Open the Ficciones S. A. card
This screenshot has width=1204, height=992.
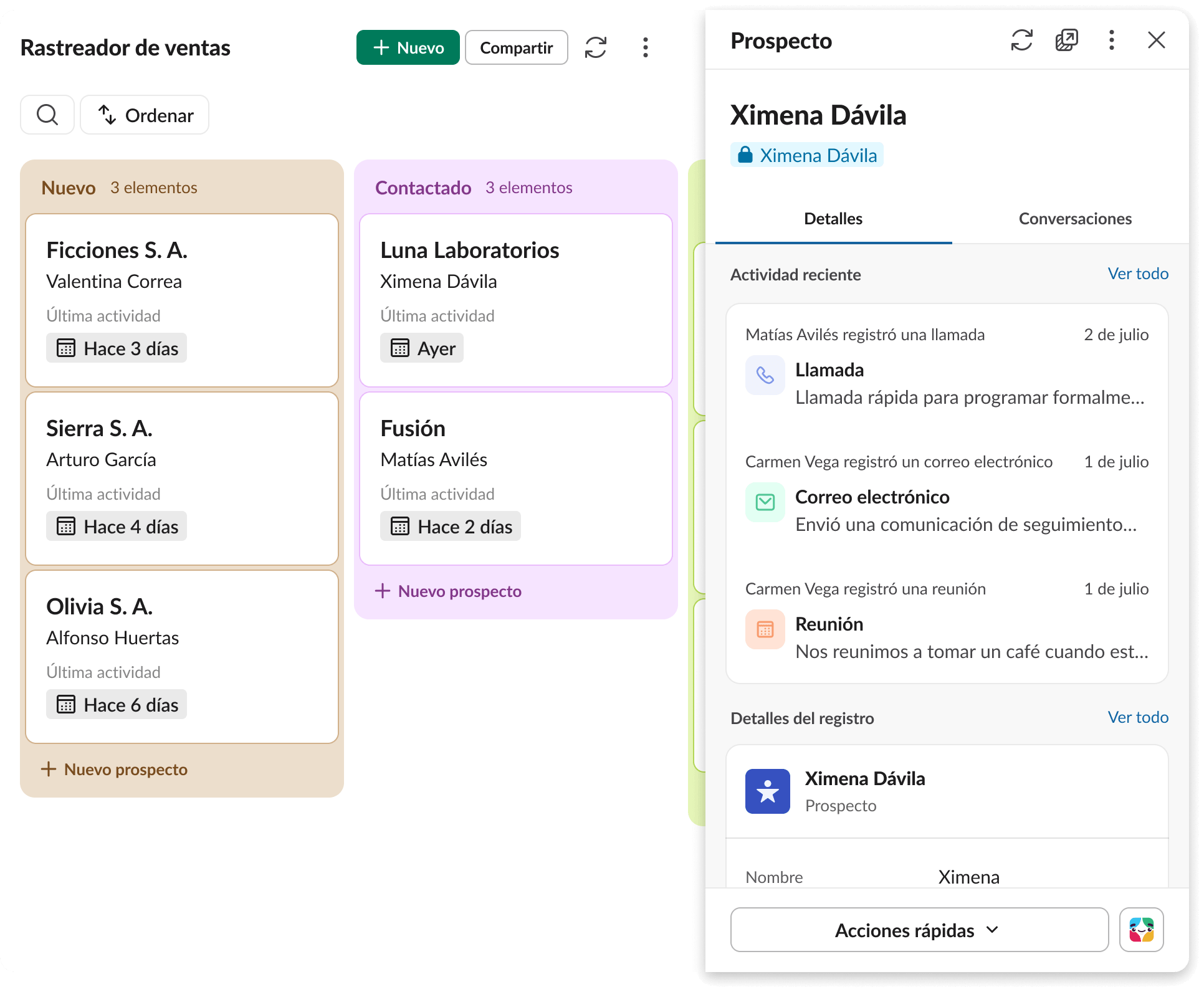coord(182,300)
